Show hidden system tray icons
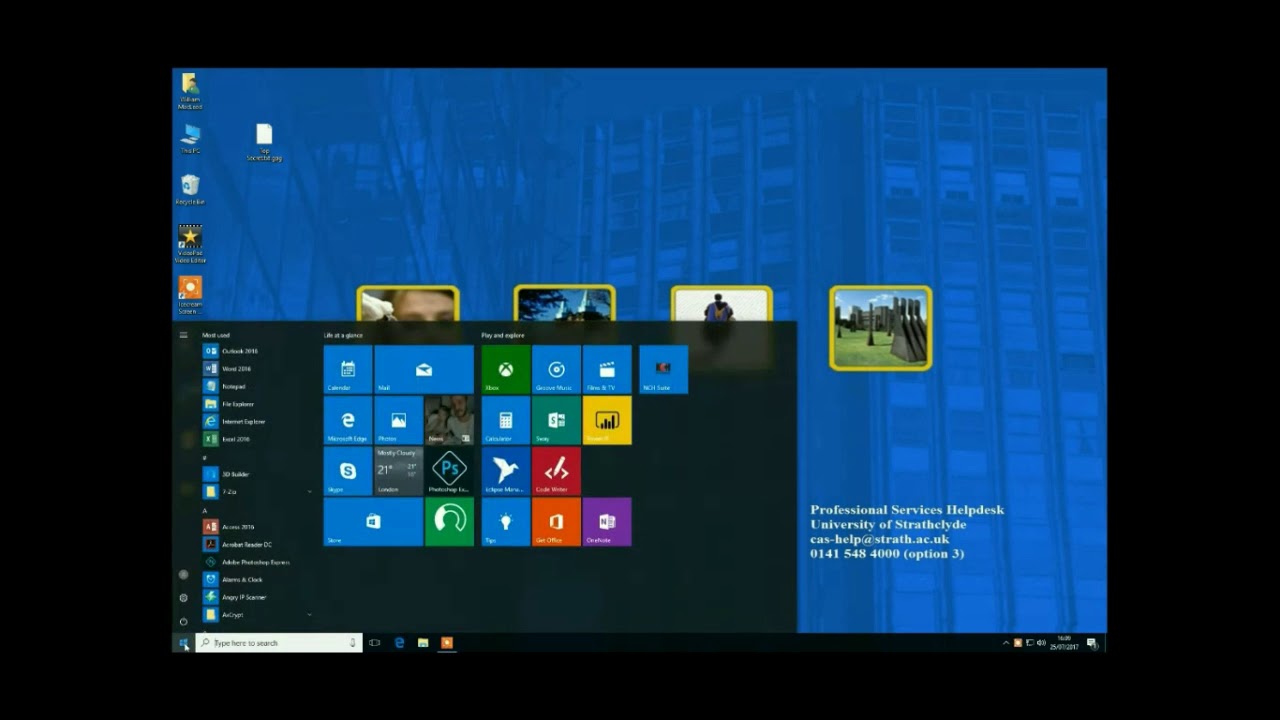1280x720 pixels. coord(1006,643)
